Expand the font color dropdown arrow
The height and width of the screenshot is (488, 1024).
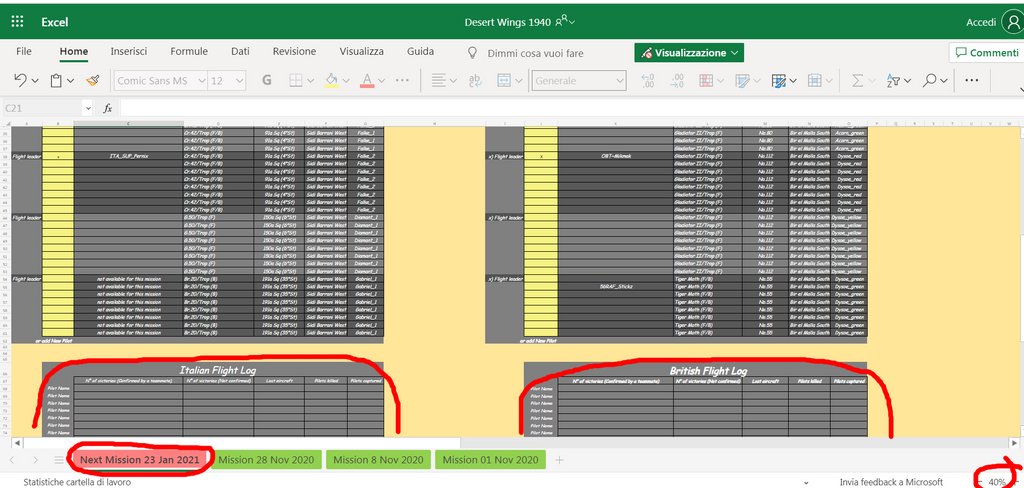click(x=381, y=81)
